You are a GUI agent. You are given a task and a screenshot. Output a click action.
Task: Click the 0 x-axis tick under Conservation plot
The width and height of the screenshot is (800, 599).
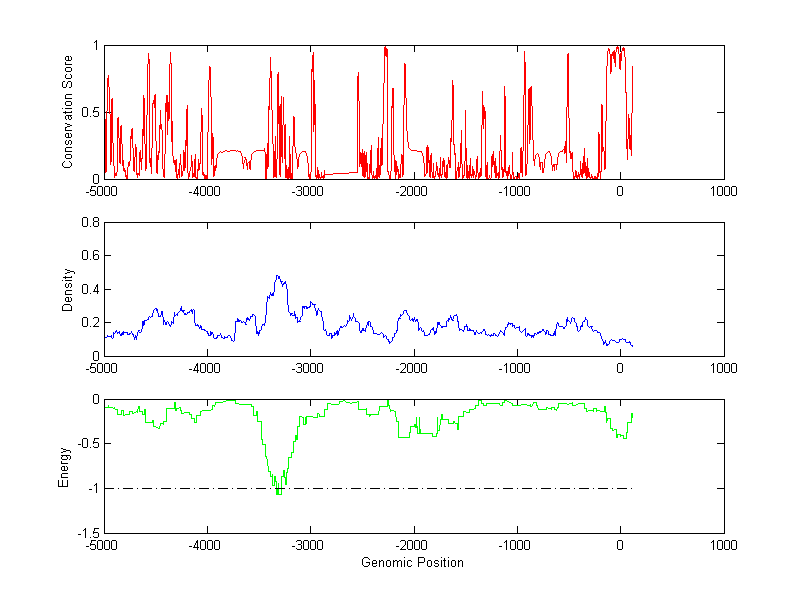point(620,191)
